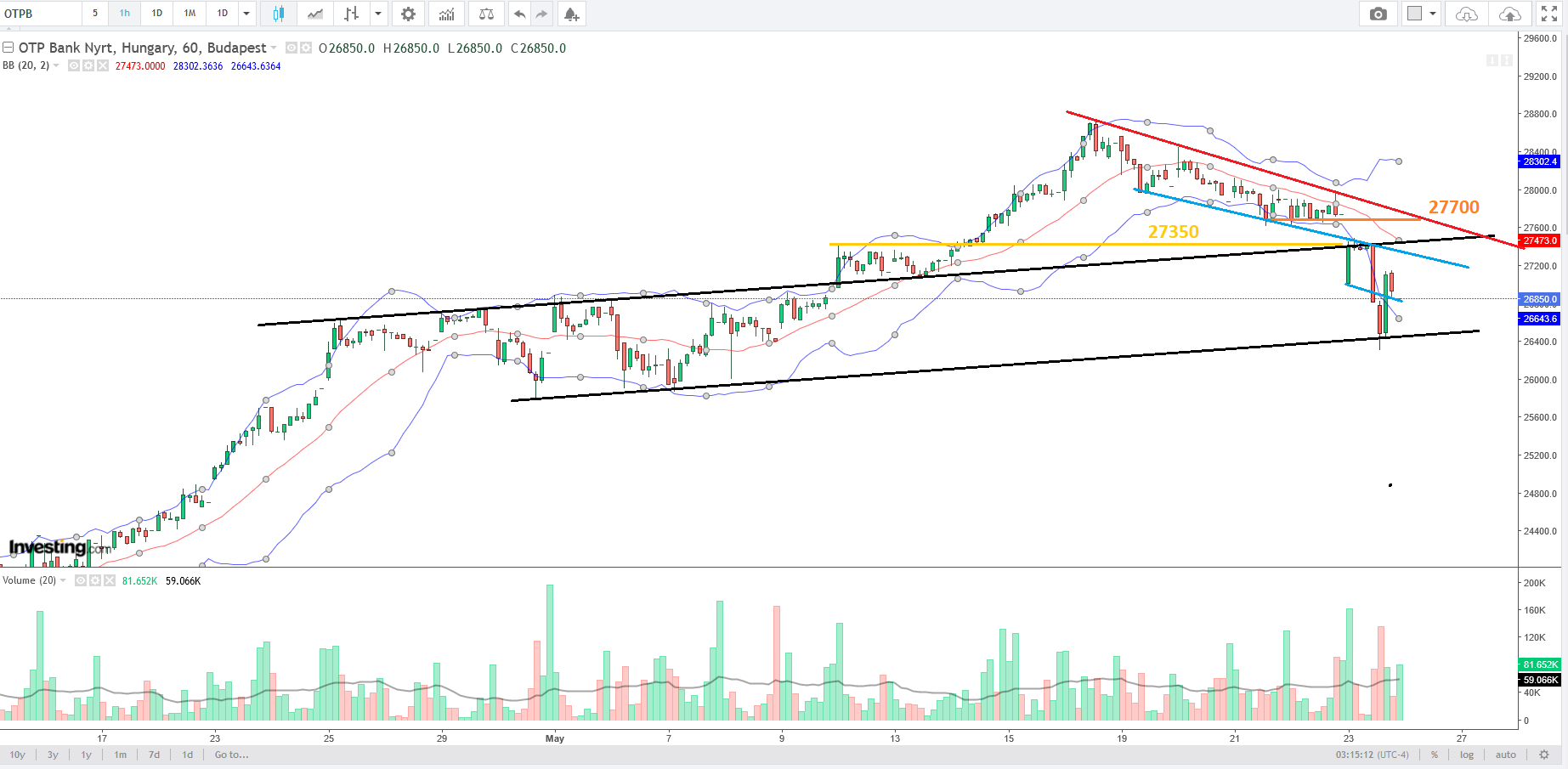Viewport: 1568px width, 769px height.
Task: Click the compare symbols scales icon
Action: tap(486, 14)
